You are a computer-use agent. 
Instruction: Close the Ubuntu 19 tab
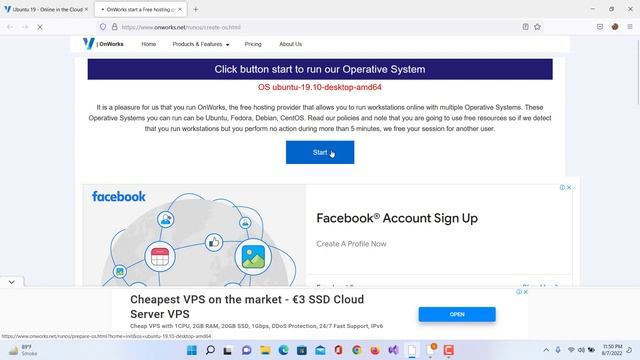[86, 9]
